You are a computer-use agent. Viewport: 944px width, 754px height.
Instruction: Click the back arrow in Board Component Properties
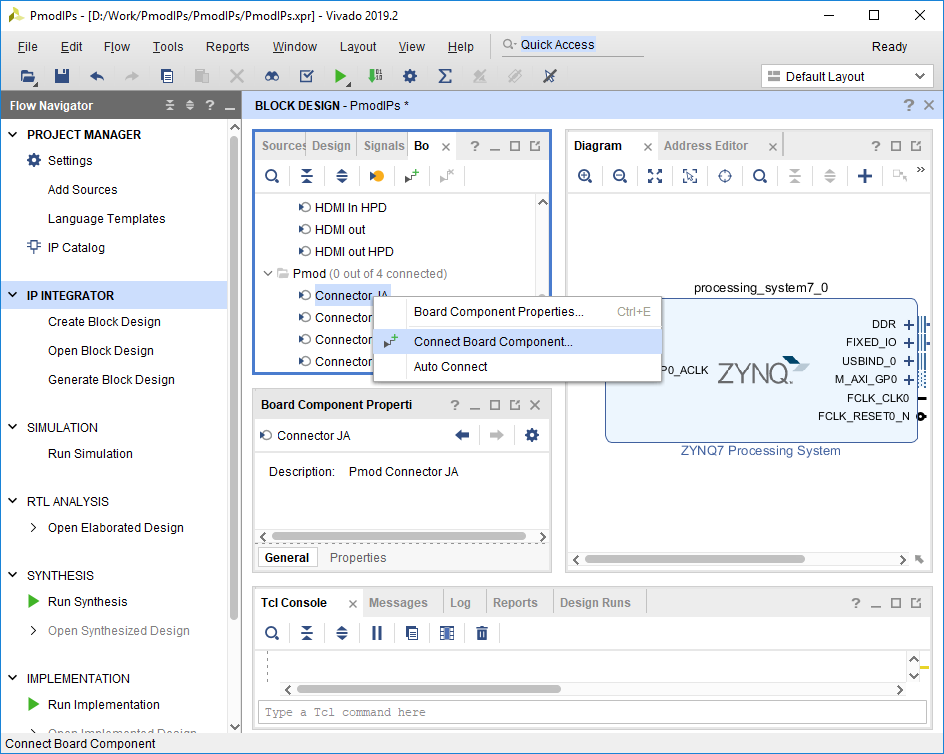(x=462, y=435)
